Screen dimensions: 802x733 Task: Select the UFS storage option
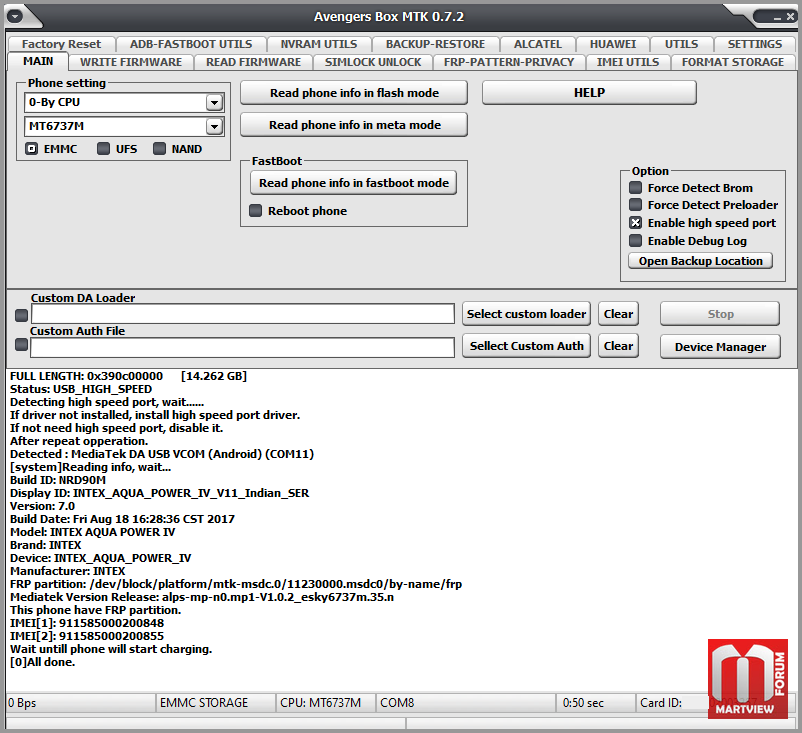pos(103,149)
